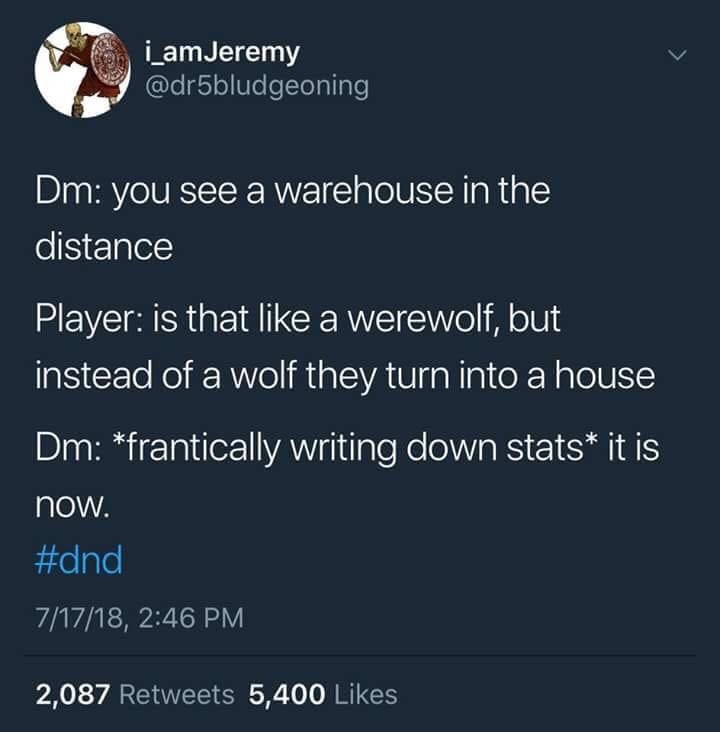Click the 7/17/18, 2:46 PM timestamp
Viewport: 720px width, 732px height.
[x=140, y=618]
